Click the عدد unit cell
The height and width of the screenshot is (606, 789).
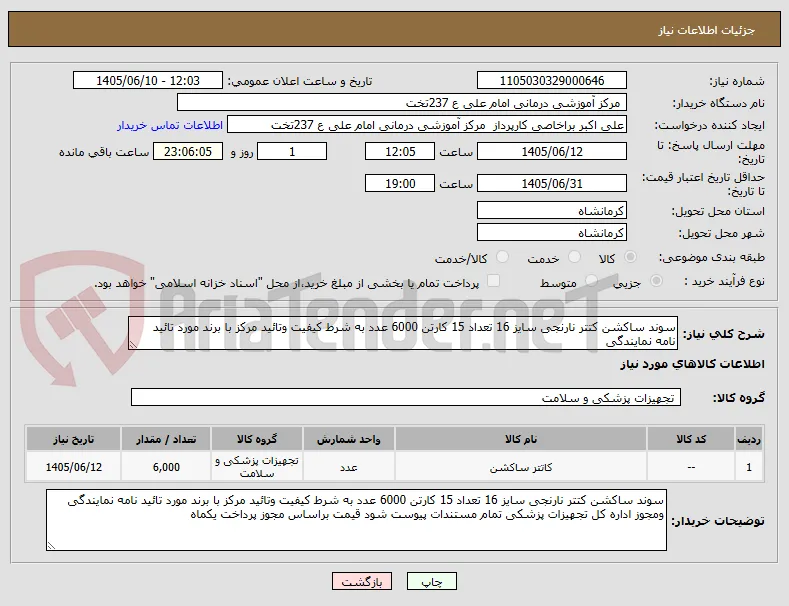(349, 467)
